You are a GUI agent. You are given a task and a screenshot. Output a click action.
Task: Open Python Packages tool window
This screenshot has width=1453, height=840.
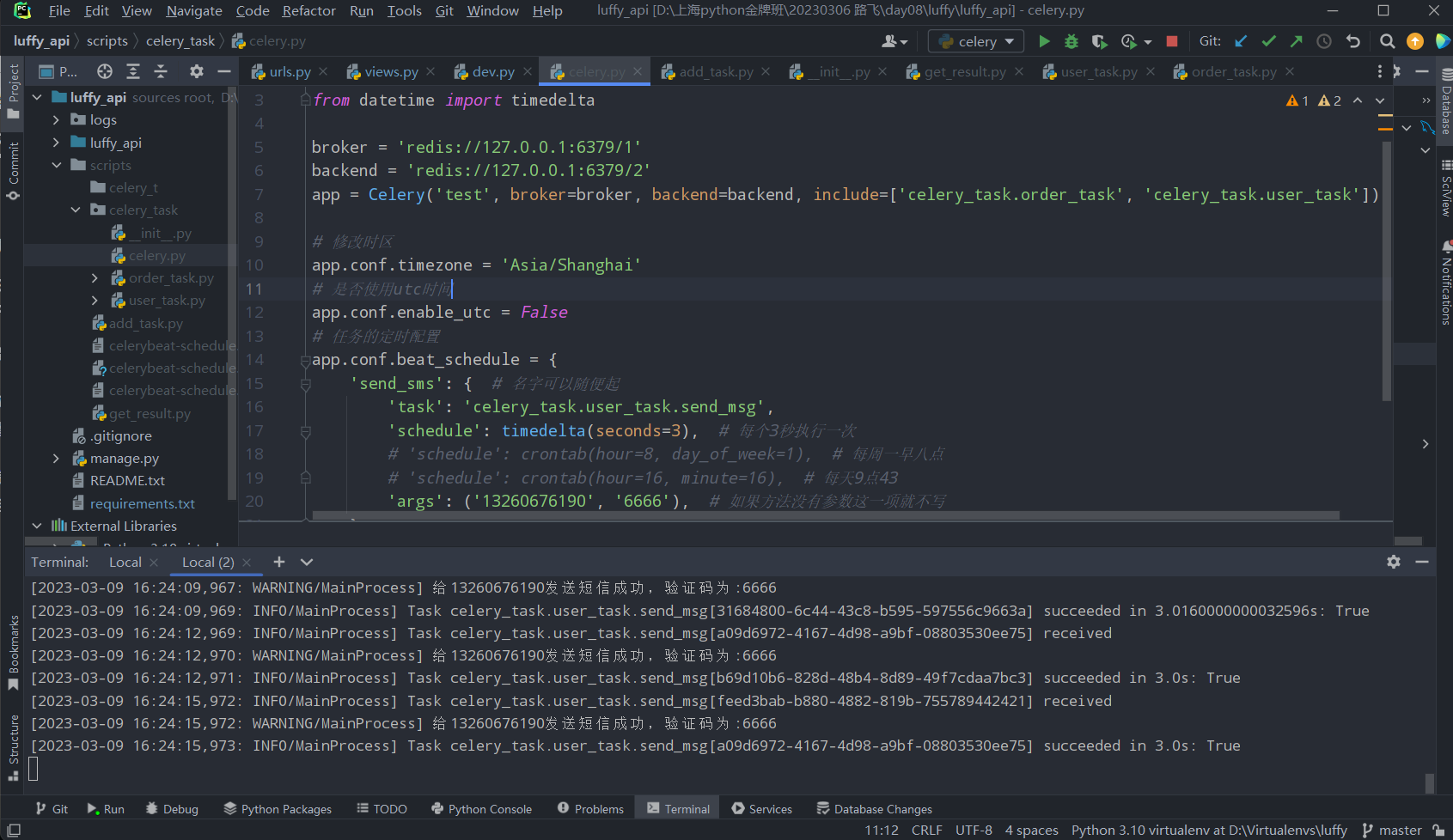pyautogui.click(x=277, y=809)
